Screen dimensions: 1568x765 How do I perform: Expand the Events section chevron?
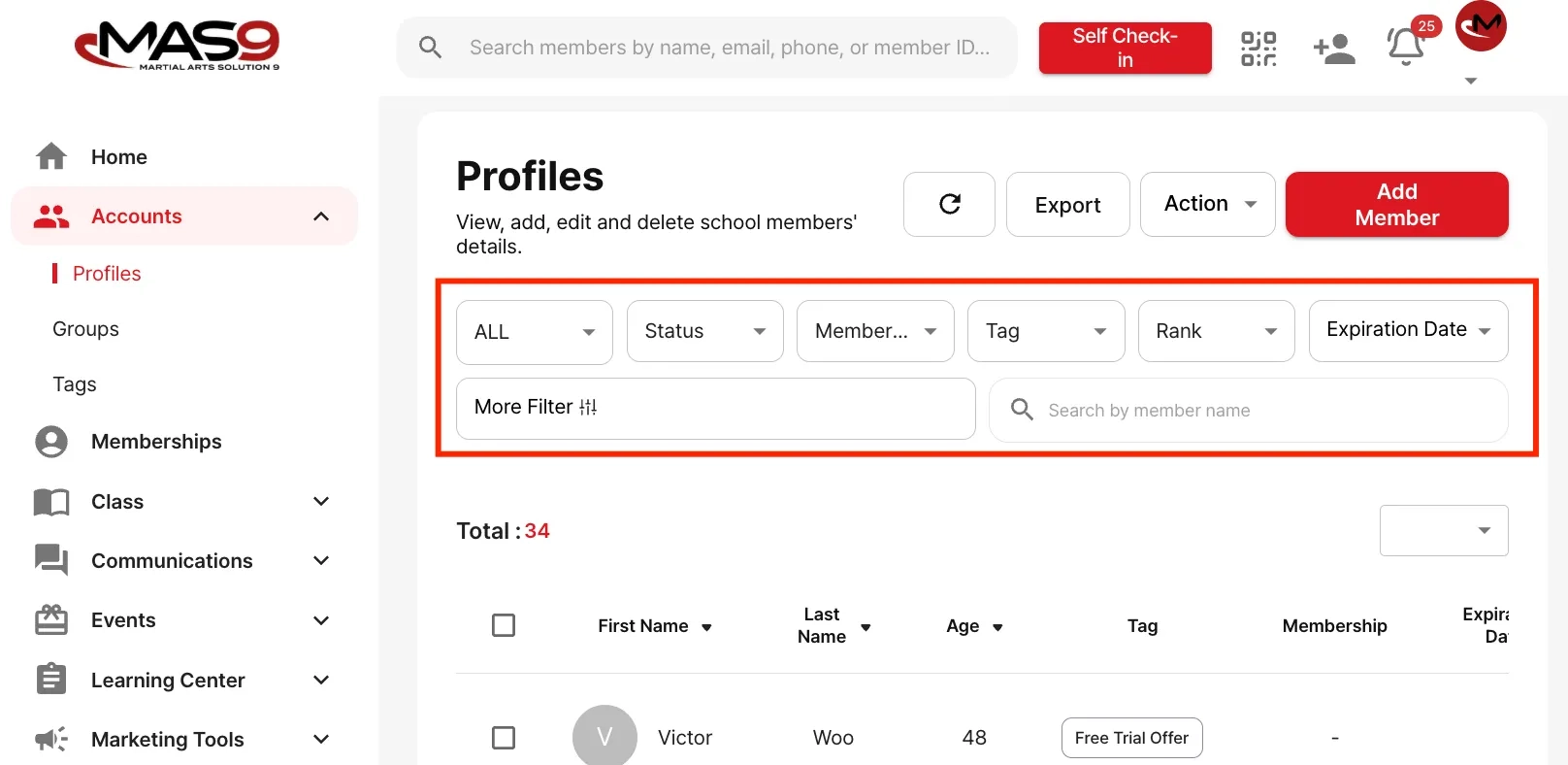pos(321,619)
